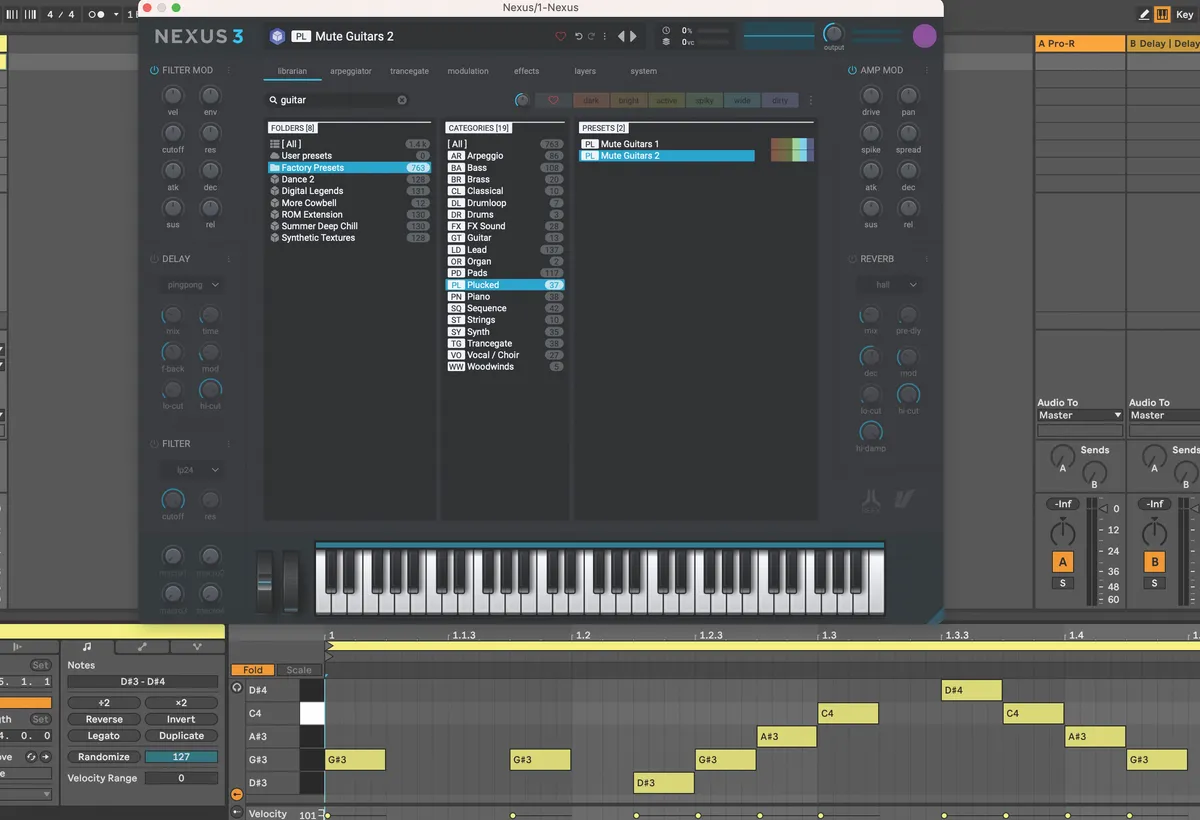Select the Mute Guitars 1 preset
Image resolution: width=1200 pixels, height=820 pixels.
click(667, 144)
